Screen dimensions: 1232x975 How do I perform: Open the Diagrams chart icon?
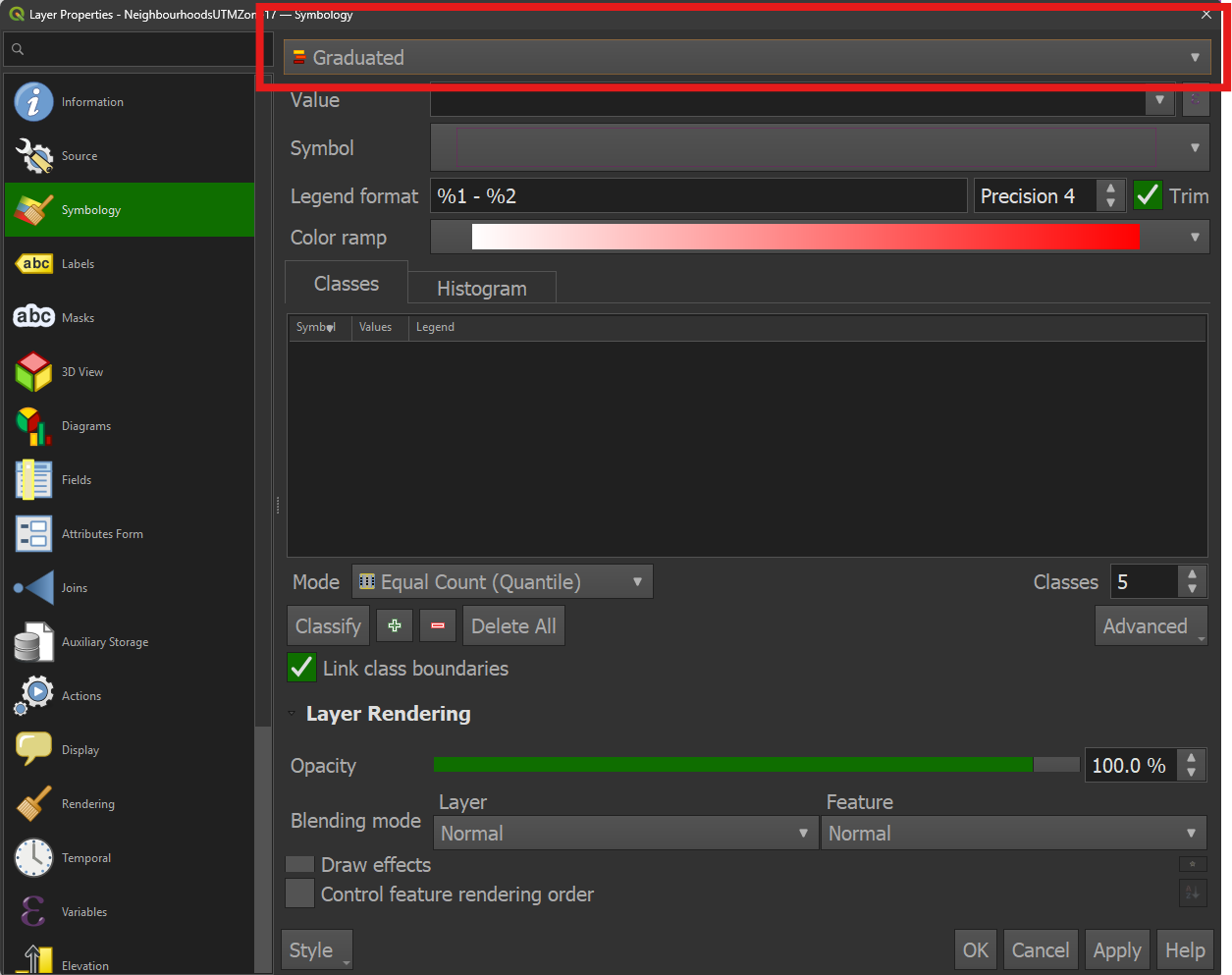[x=33, y=426]
